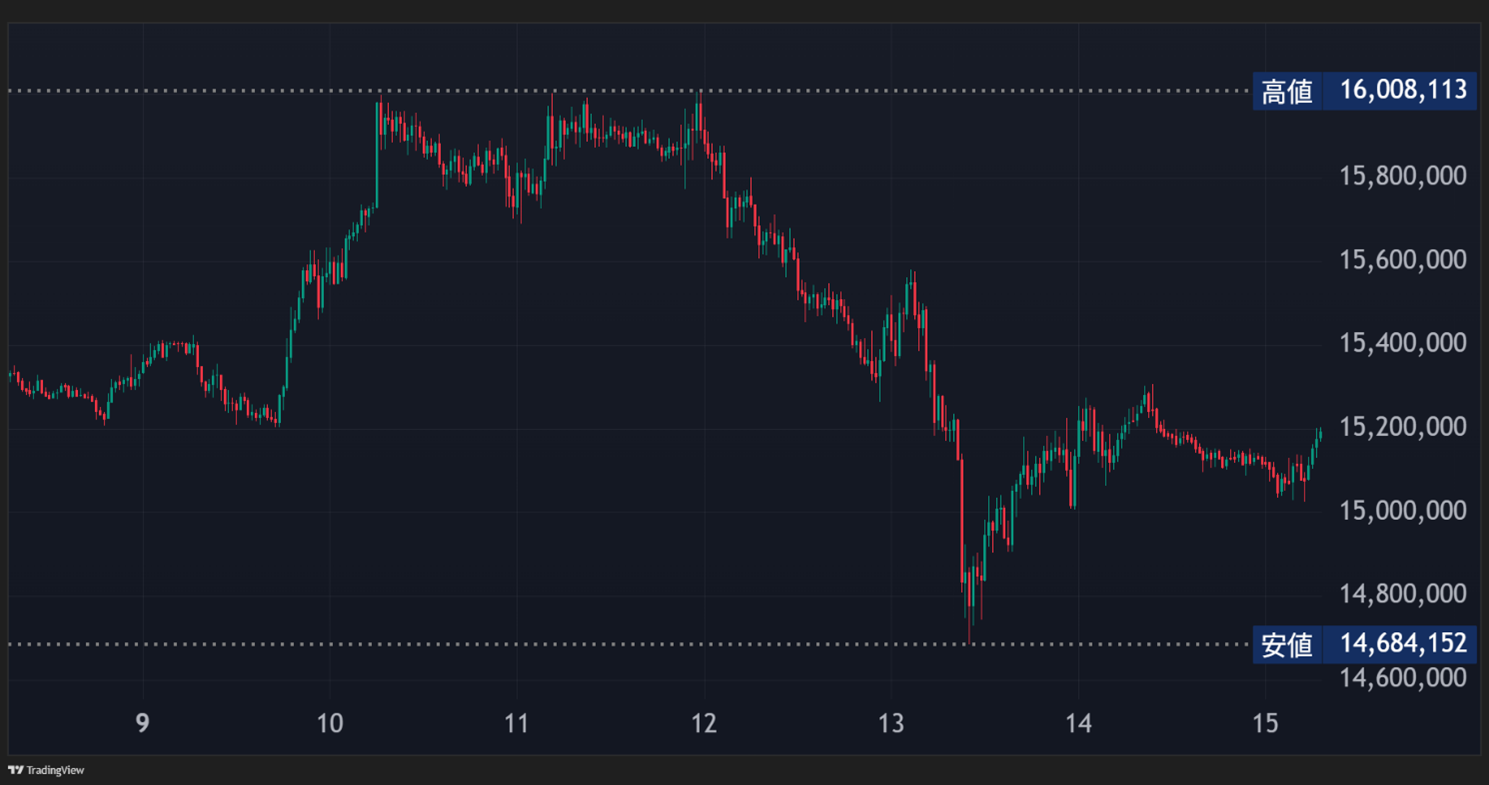The width and height of the screenshot is (1489, 785).
Task: Select date 12 on the time axis
Action: pos(704,723)
